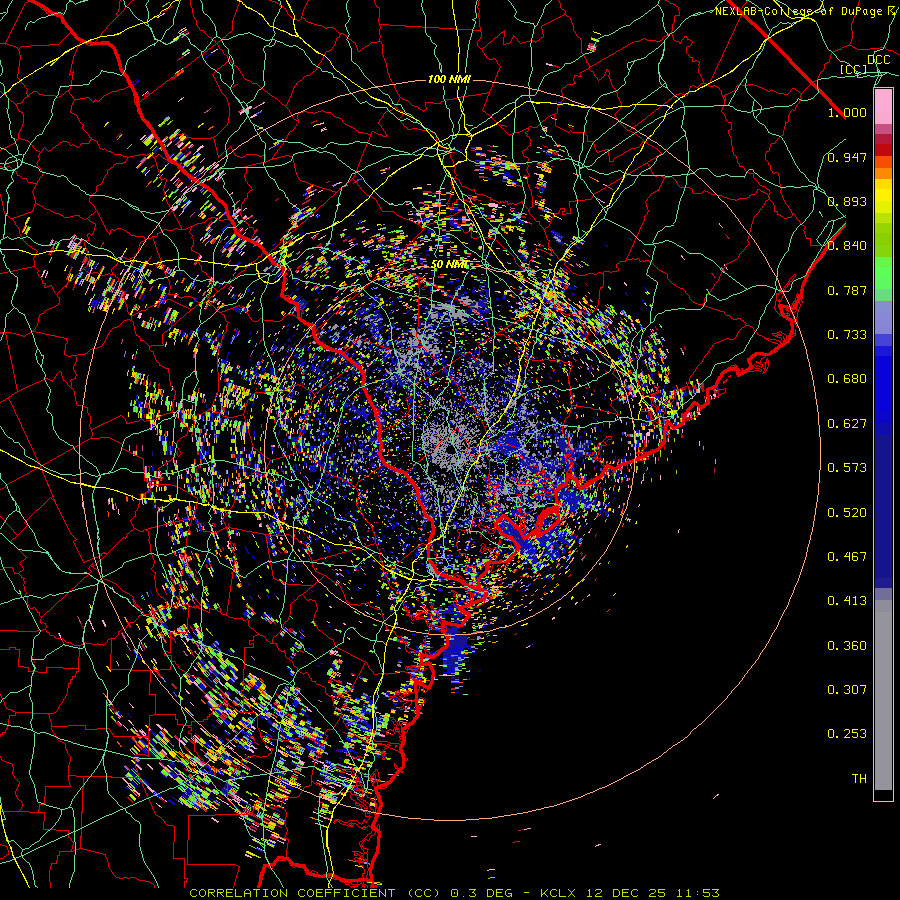Click the 0.520 scale value label
The image size is (900, 900).
click(x=847, y=513)
